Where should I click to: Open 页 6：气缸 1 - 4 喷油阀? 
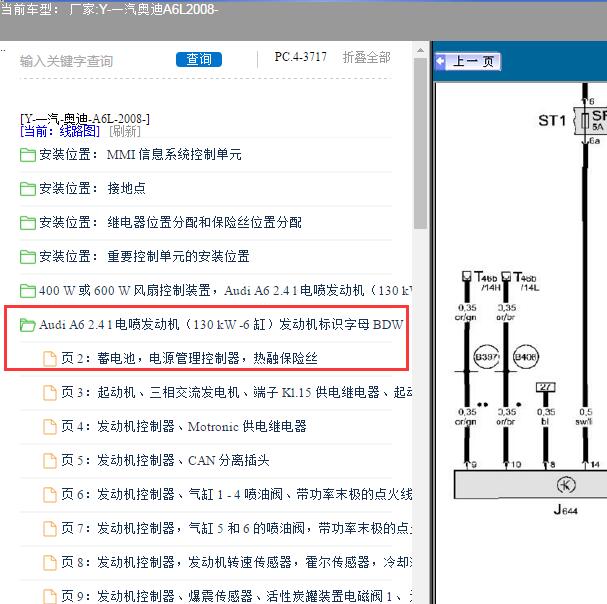tap(237, 495)
